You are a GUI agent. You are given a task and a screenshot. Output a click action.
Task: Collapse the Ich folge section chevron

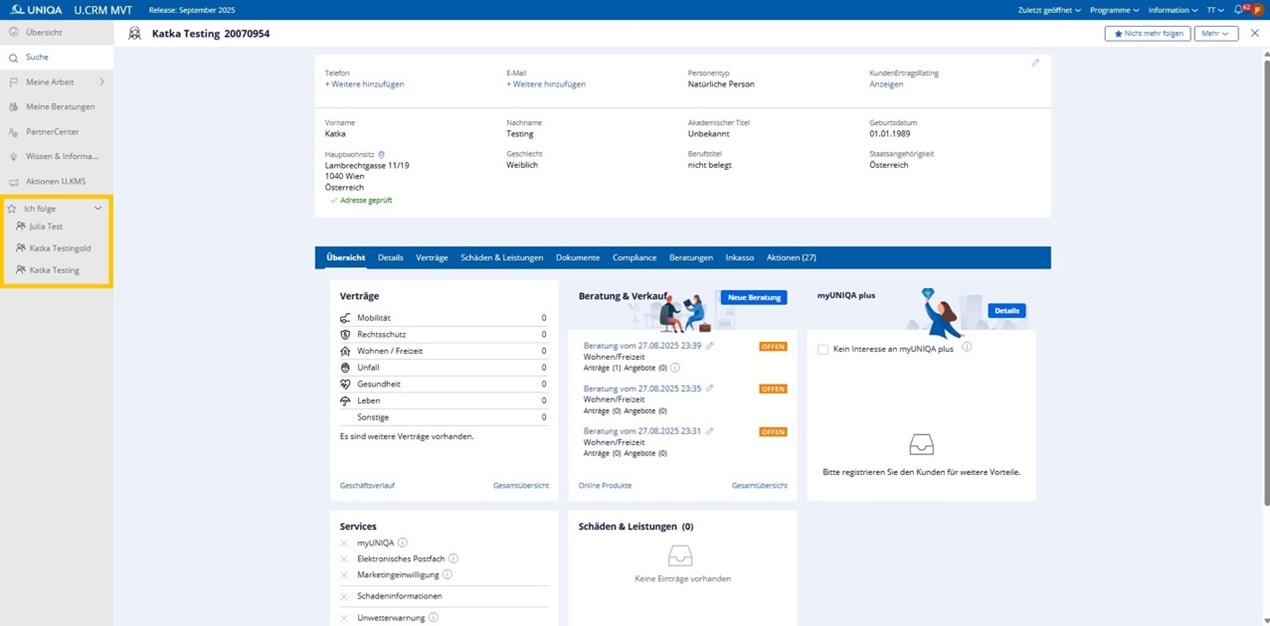click(98, 208)
